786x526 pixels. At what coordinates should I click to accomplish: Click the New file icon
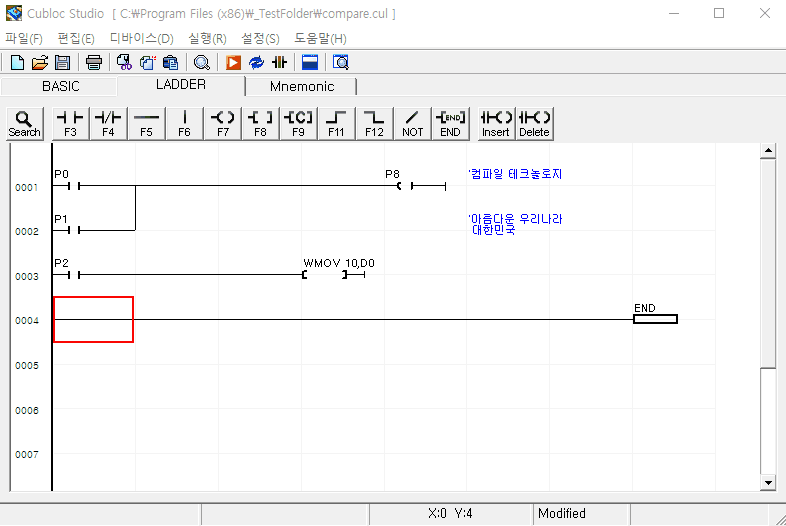pyautogui.click(x=17, y=62)
